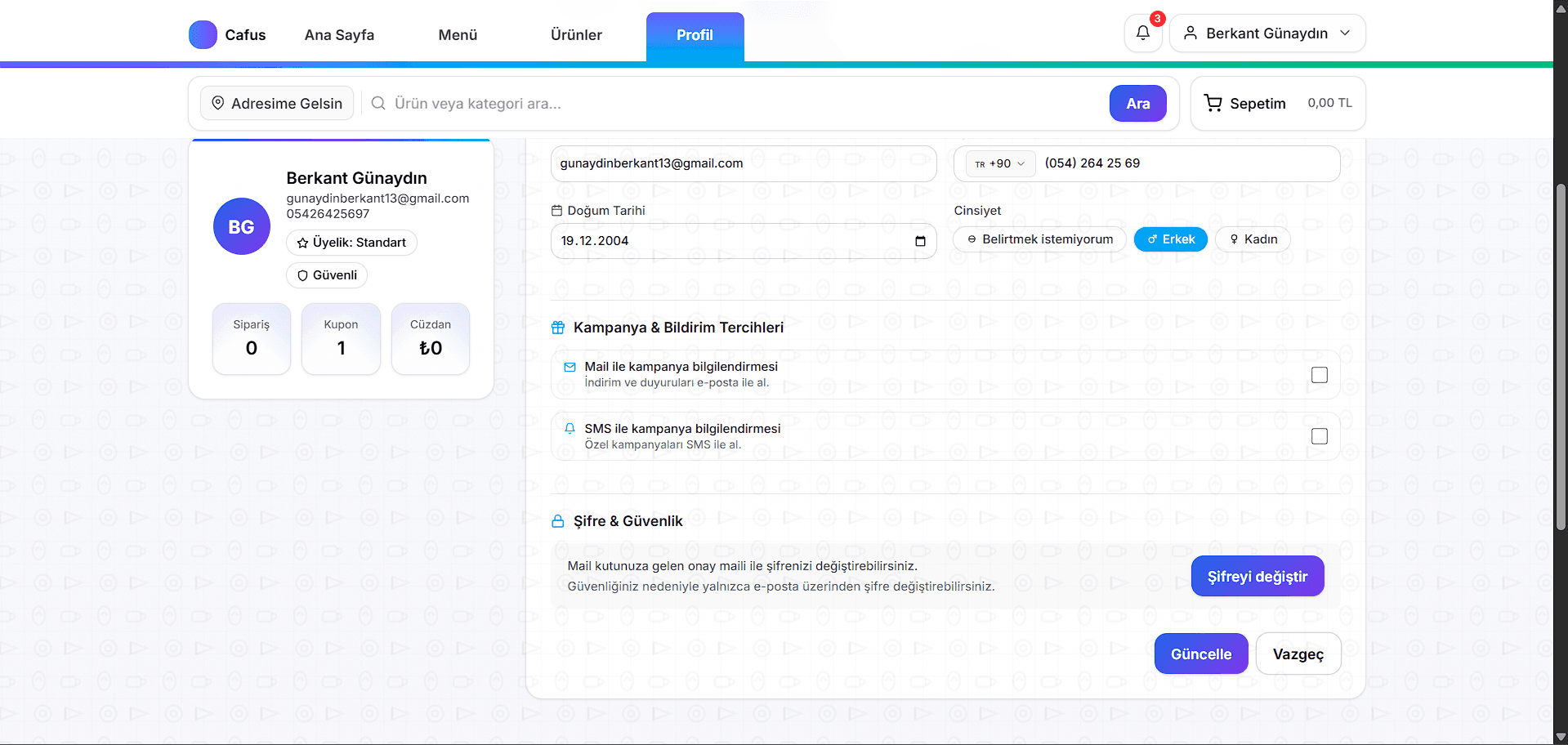The height and width of the screenshot is (745, 1568).
Task: Open the Menü navigation tab
Action: [x=458, y=35]
